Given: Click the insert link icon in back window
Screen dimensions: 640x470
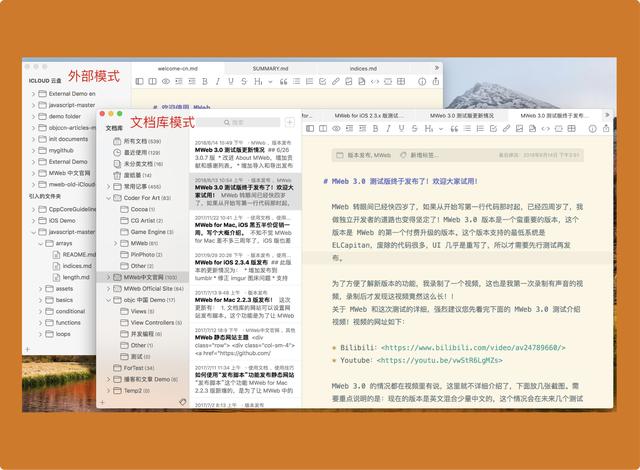Looking at the screenshot, I should (336, 81).
